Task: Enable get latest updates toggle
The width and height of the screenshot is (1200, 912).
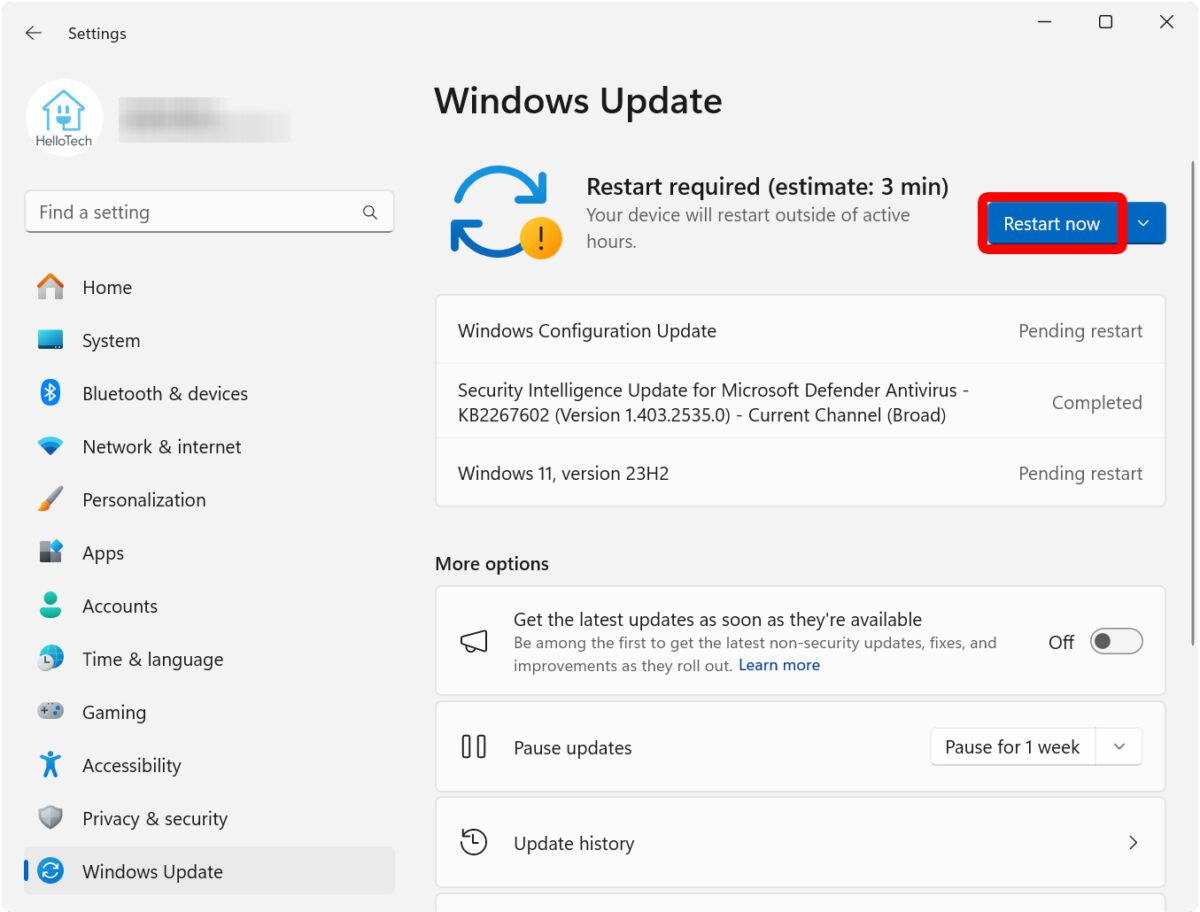Action: pos(1115,642)
